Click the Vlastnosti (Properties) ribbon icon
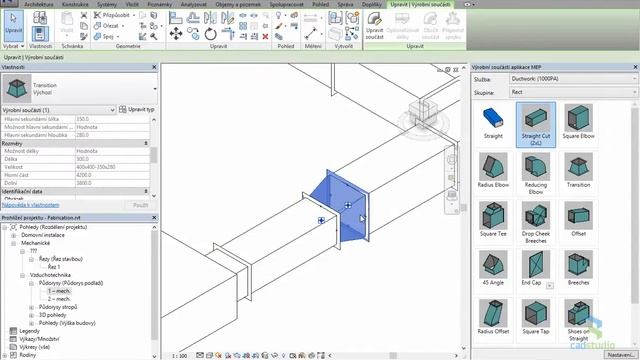The height and width of the screenshot is (360, 640). pos(40,33)
